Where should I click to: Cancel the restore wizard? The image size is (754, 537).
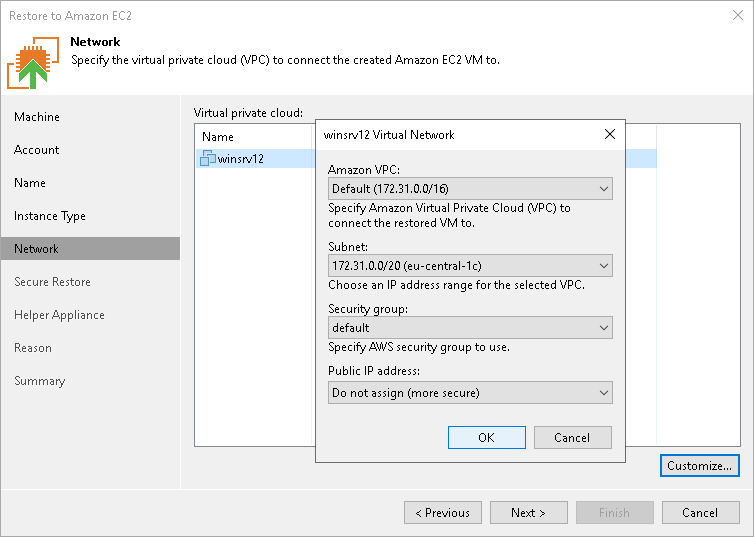click(701, 512)
